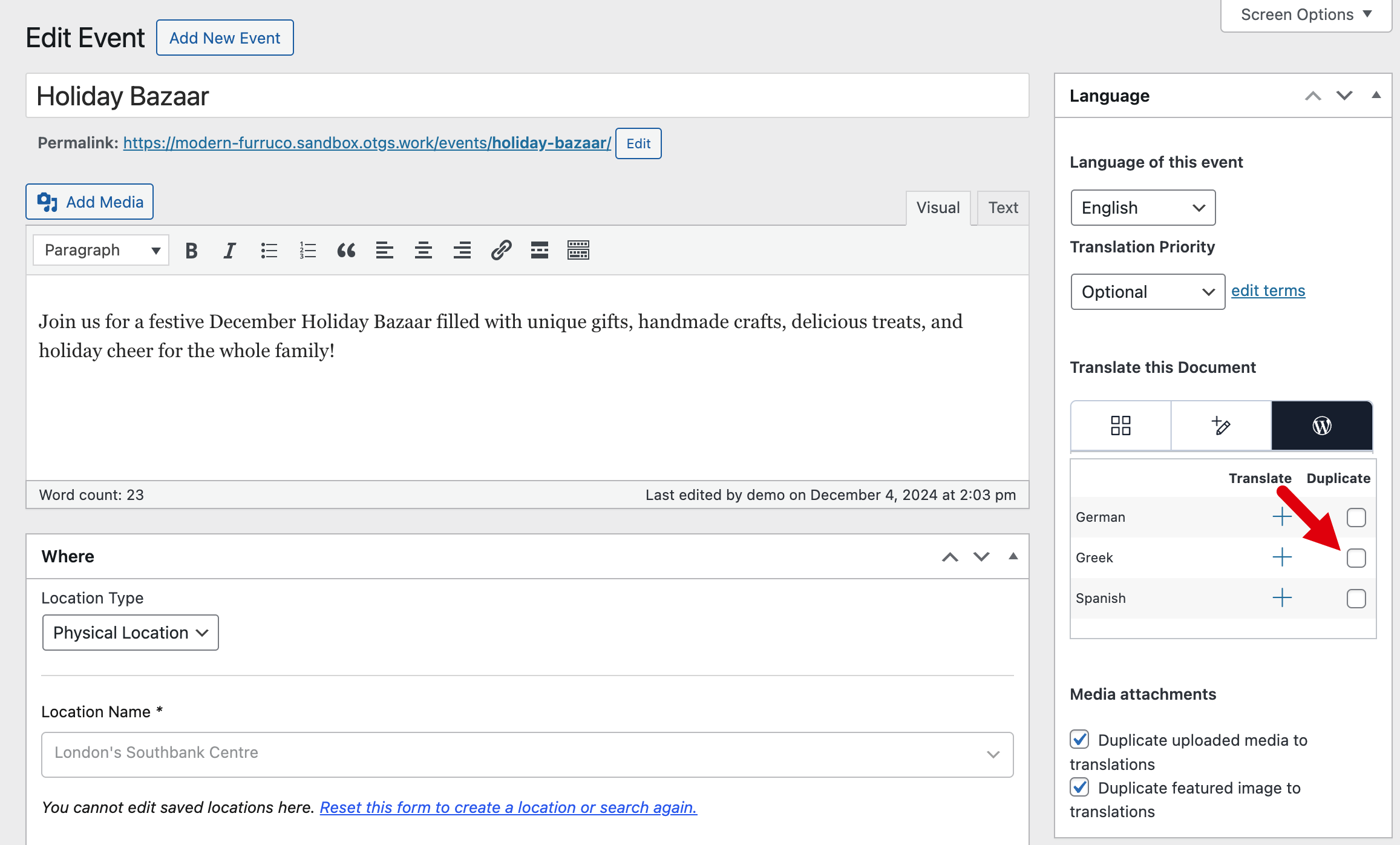This screenshot has width=1400, height=845.
Task: Open the Physical Location type dropdown
Action: click(x=130, y=633)
